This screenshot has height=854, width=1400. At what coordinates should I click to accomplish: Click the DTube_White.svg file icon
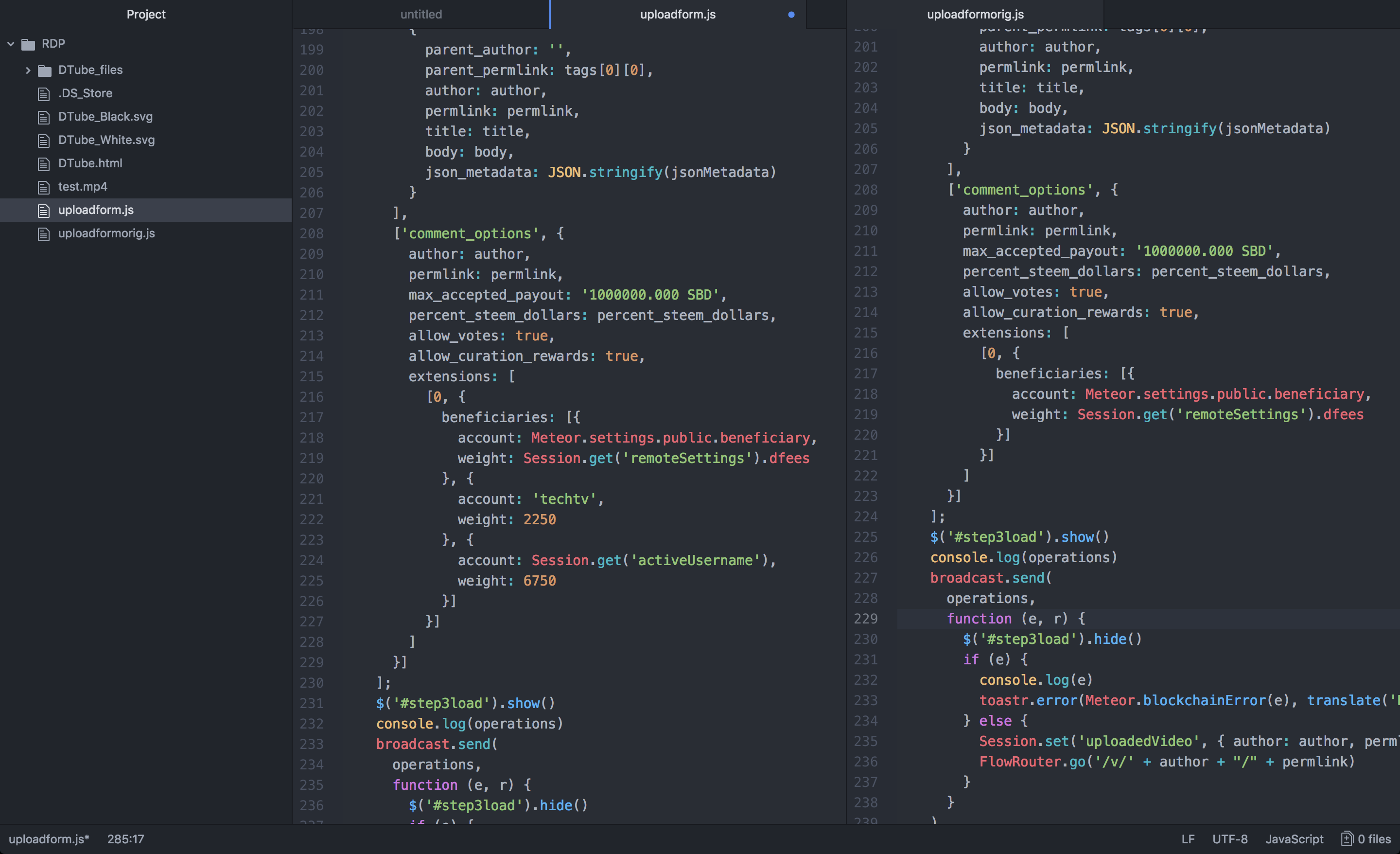44,141
